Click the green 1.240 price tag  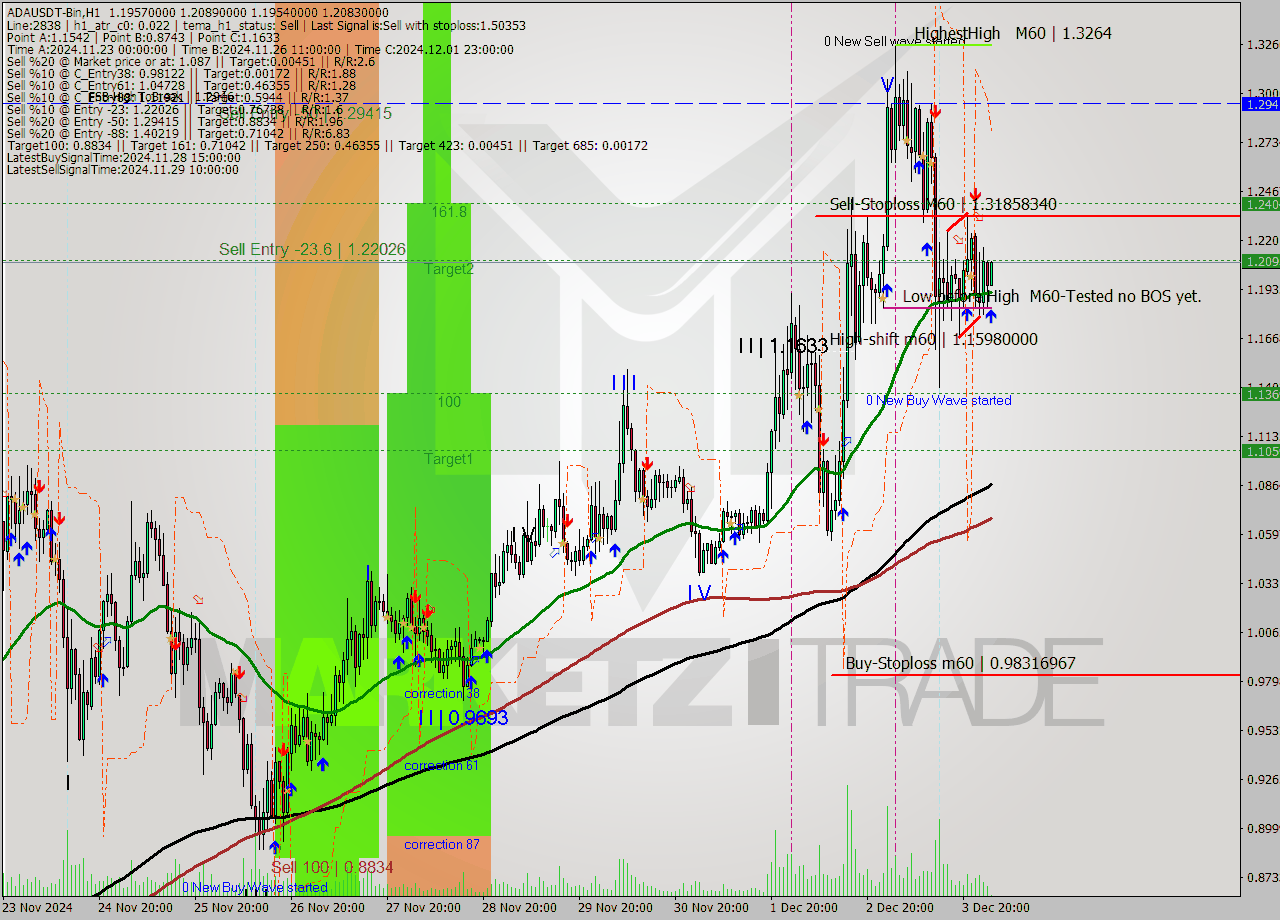tap(1260, 204)
